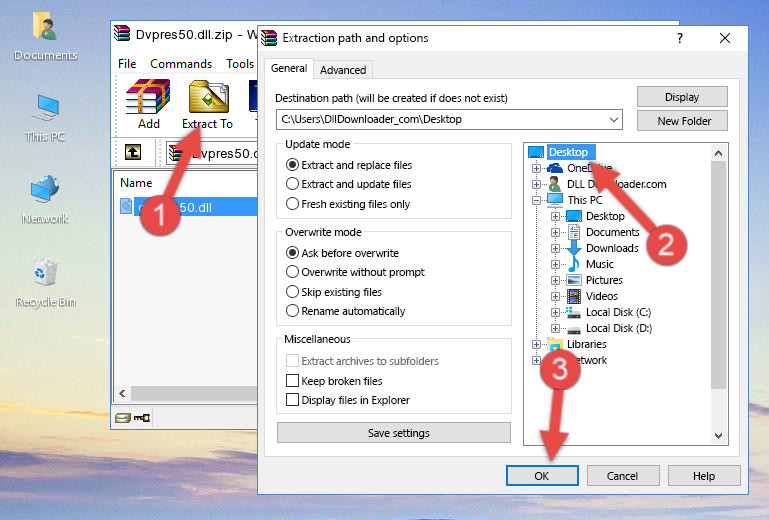The image size is (769, 520).
Task: Select Extract and replace files option
Action: (x=292, y=165)
